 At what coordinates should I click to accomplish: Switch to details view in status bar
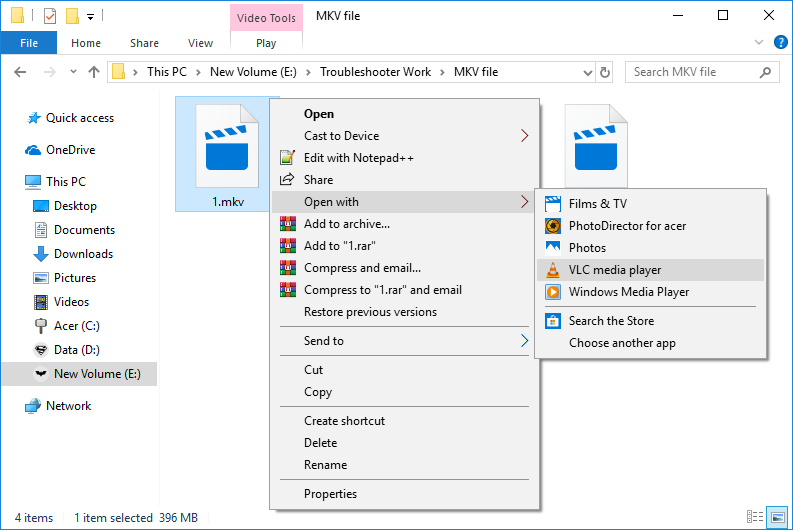755,517
